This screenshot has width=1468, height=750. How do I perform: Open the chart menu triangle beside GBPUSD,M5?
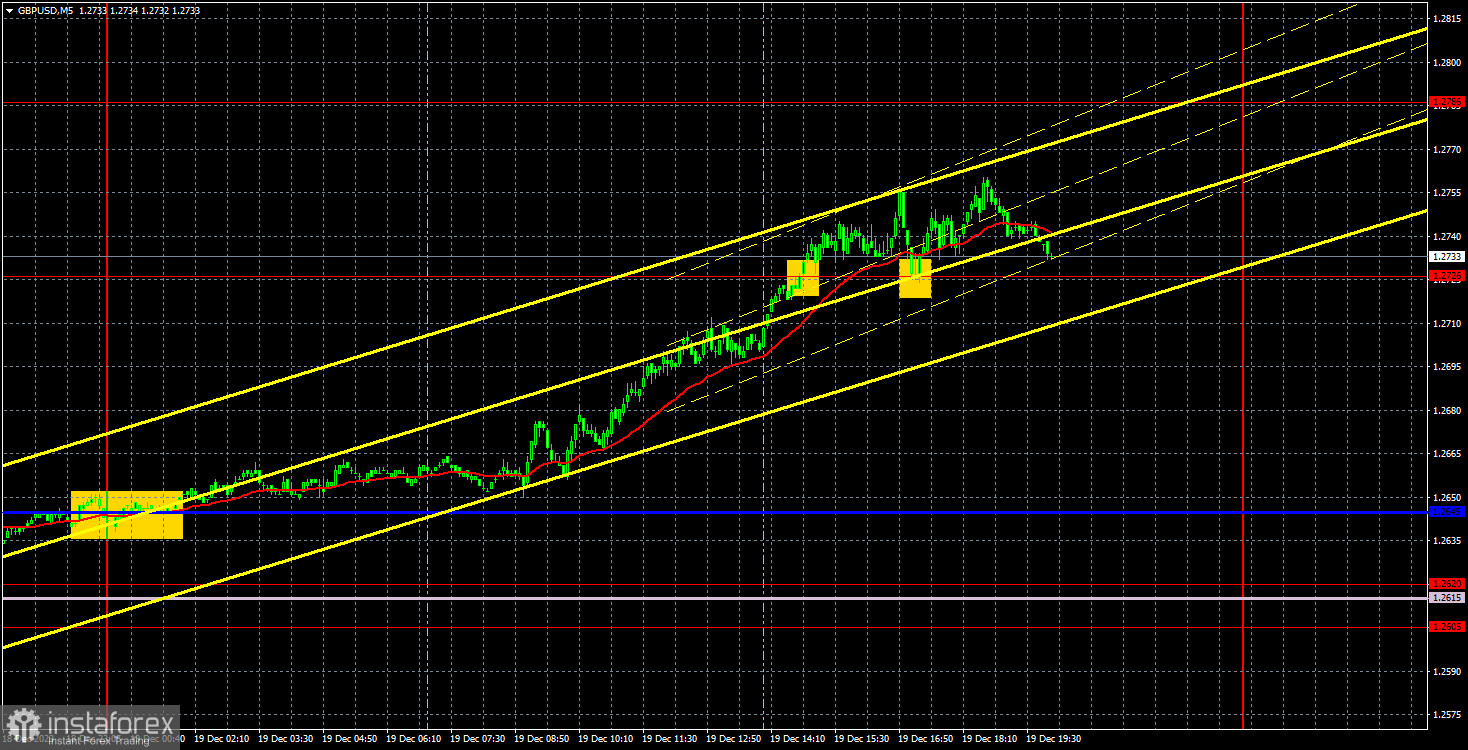coord(9,10)
